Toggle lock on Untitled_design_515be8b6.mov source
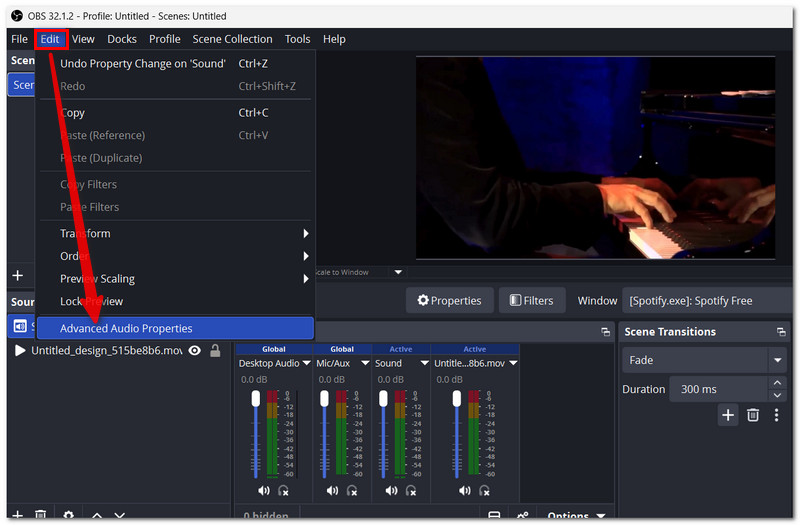 (215, 351)
